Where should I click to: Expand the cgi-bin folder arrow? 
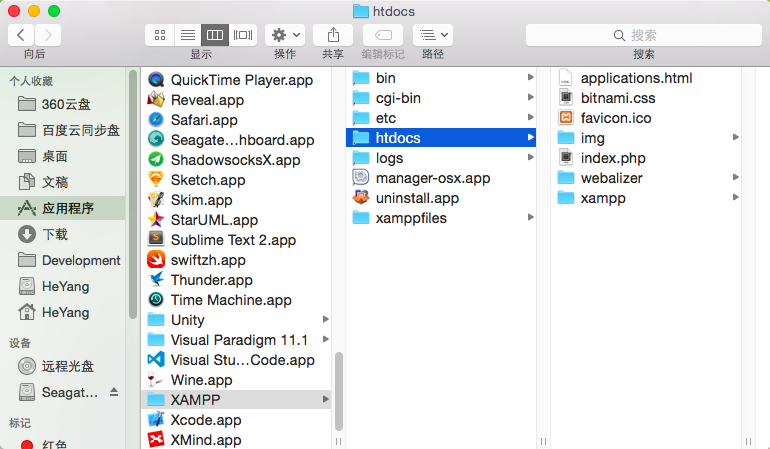530,97
